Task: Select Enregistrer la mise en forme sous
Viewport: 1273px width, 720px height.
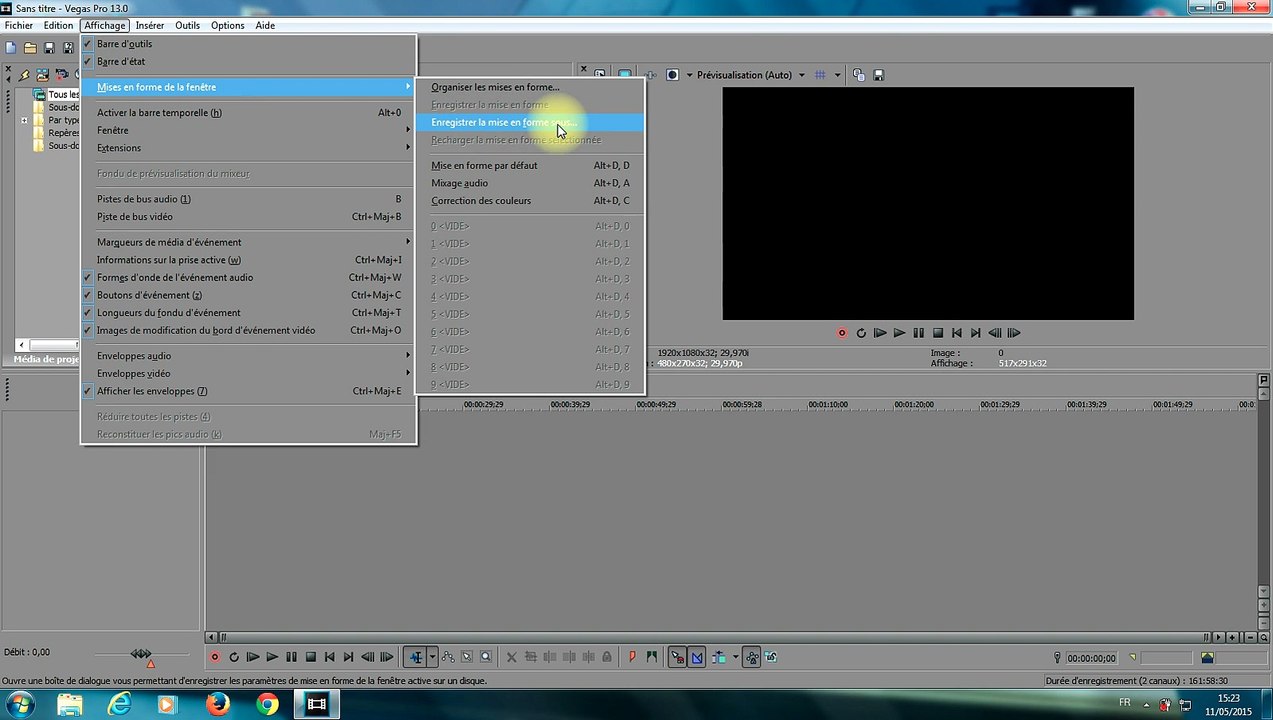Action: click(530, 122)
